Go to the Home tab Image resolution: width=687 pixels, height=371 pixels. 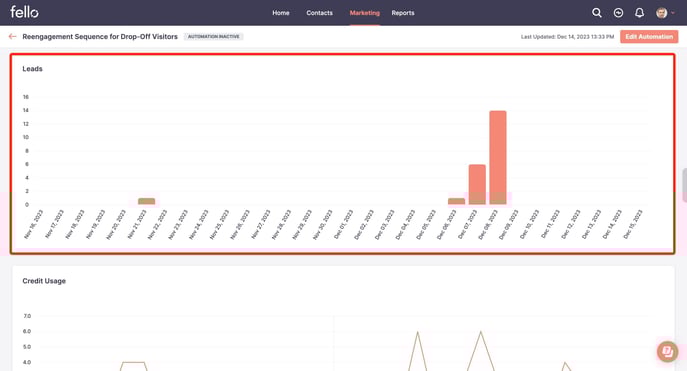280,13
